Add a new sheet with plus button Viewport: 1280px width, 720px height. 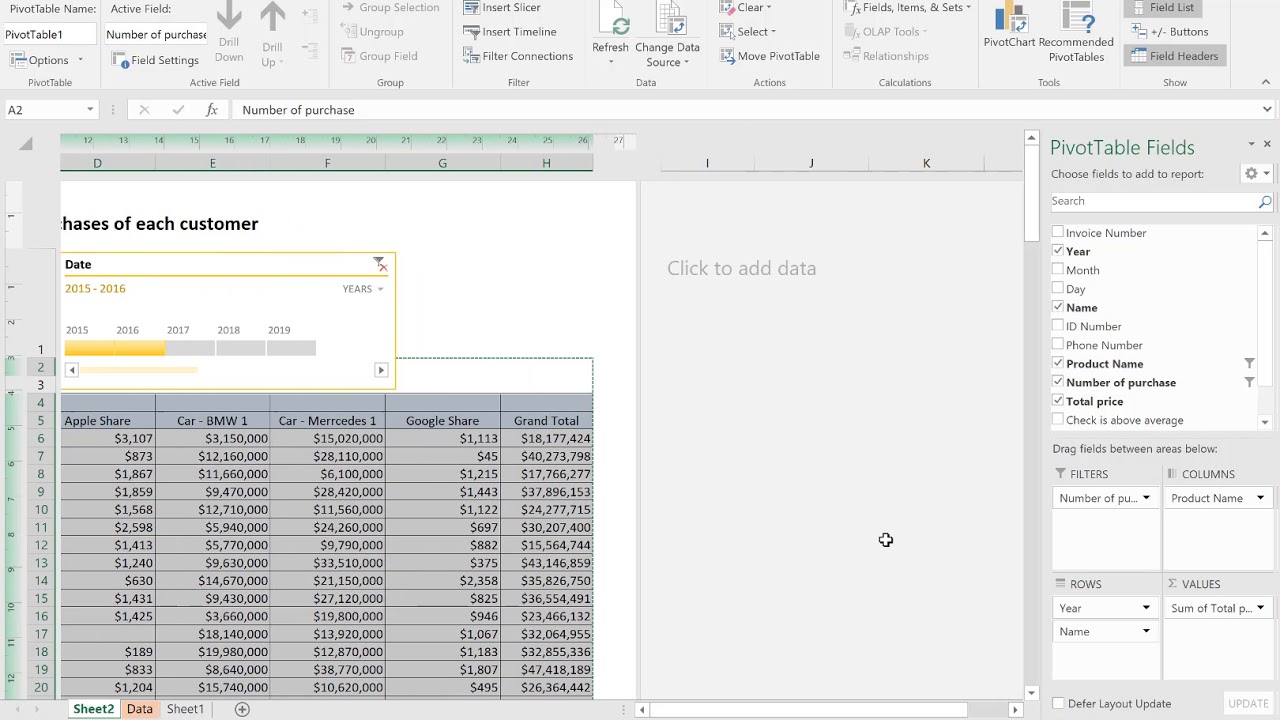[241, 709]
